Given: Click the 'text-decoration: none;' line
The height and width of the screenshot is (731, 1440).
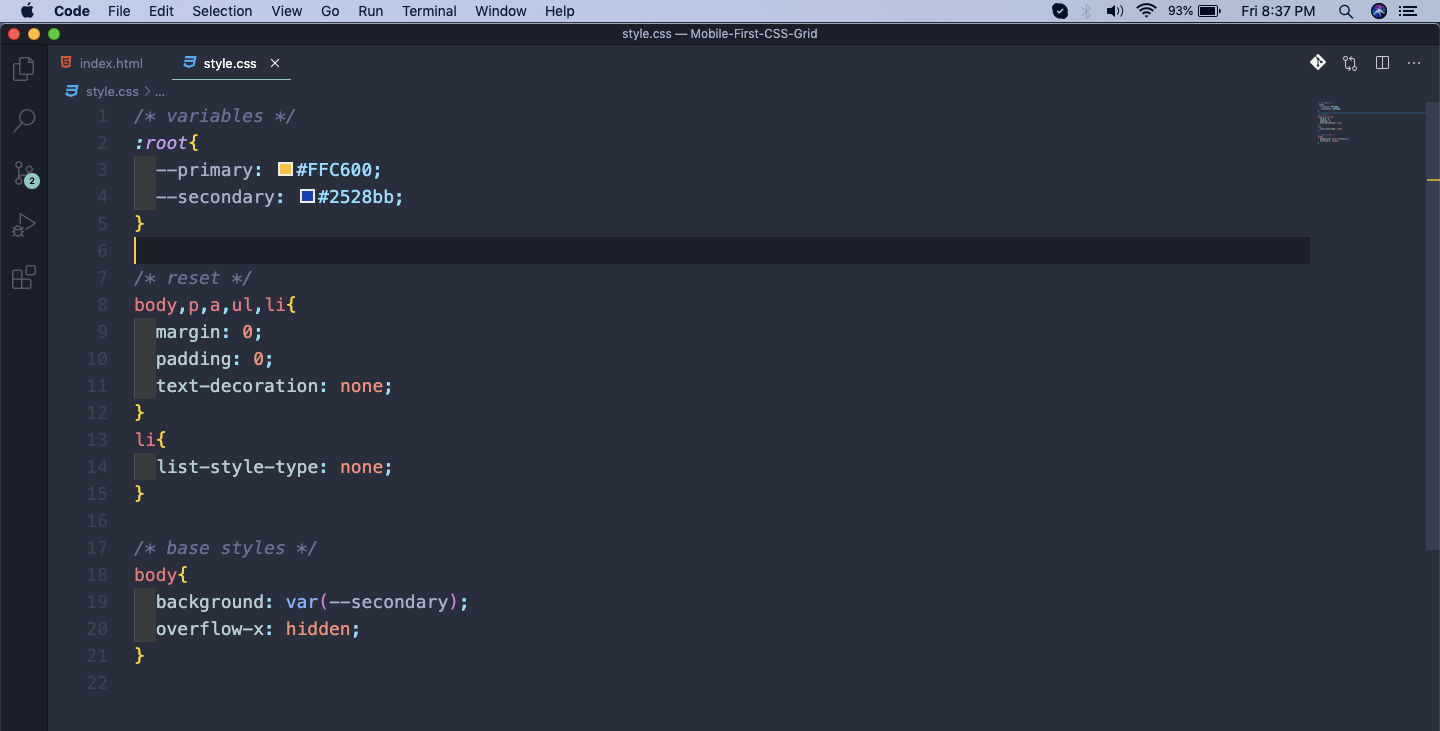Looking at the screenshot, I should coord(274,385).
